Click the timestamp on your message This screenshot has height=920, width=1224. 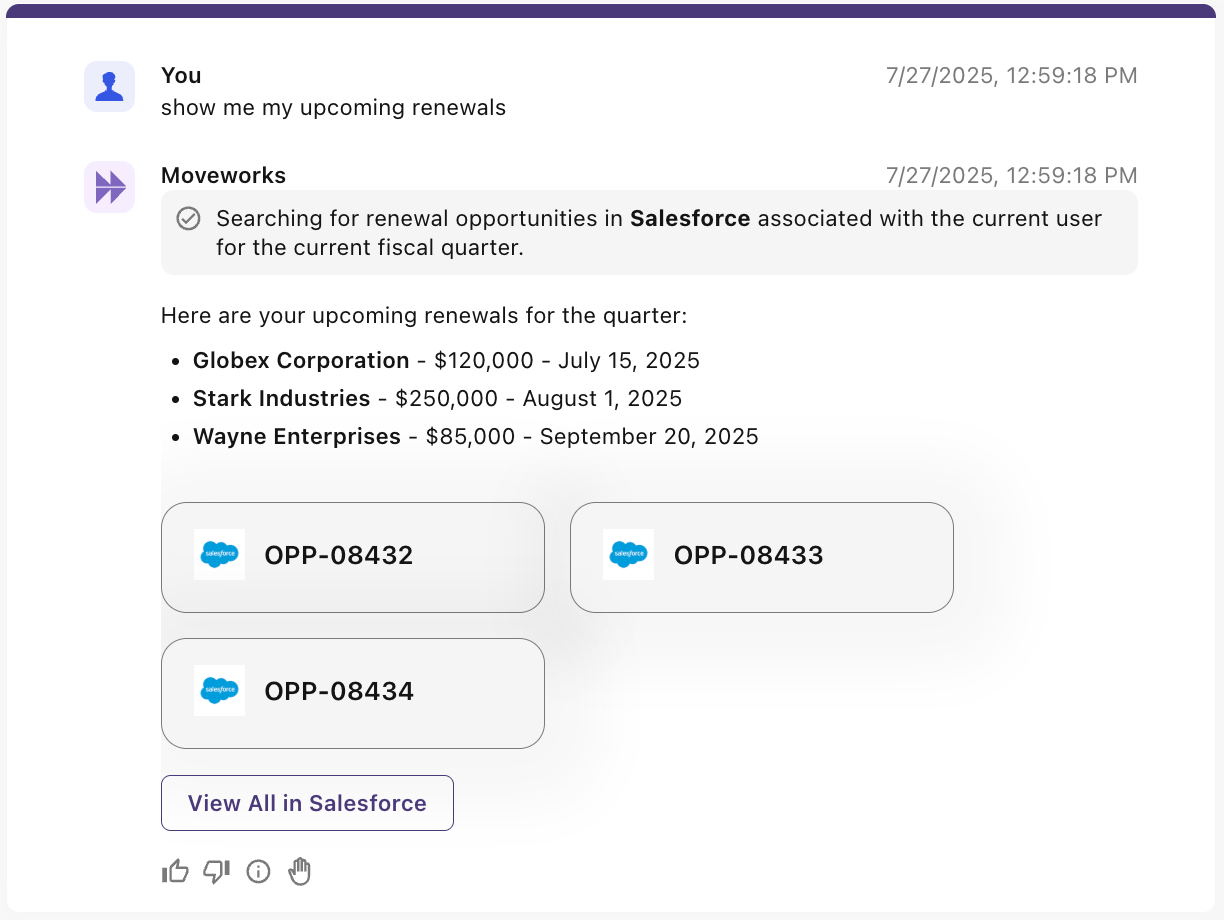click(x=1011, y=76)
